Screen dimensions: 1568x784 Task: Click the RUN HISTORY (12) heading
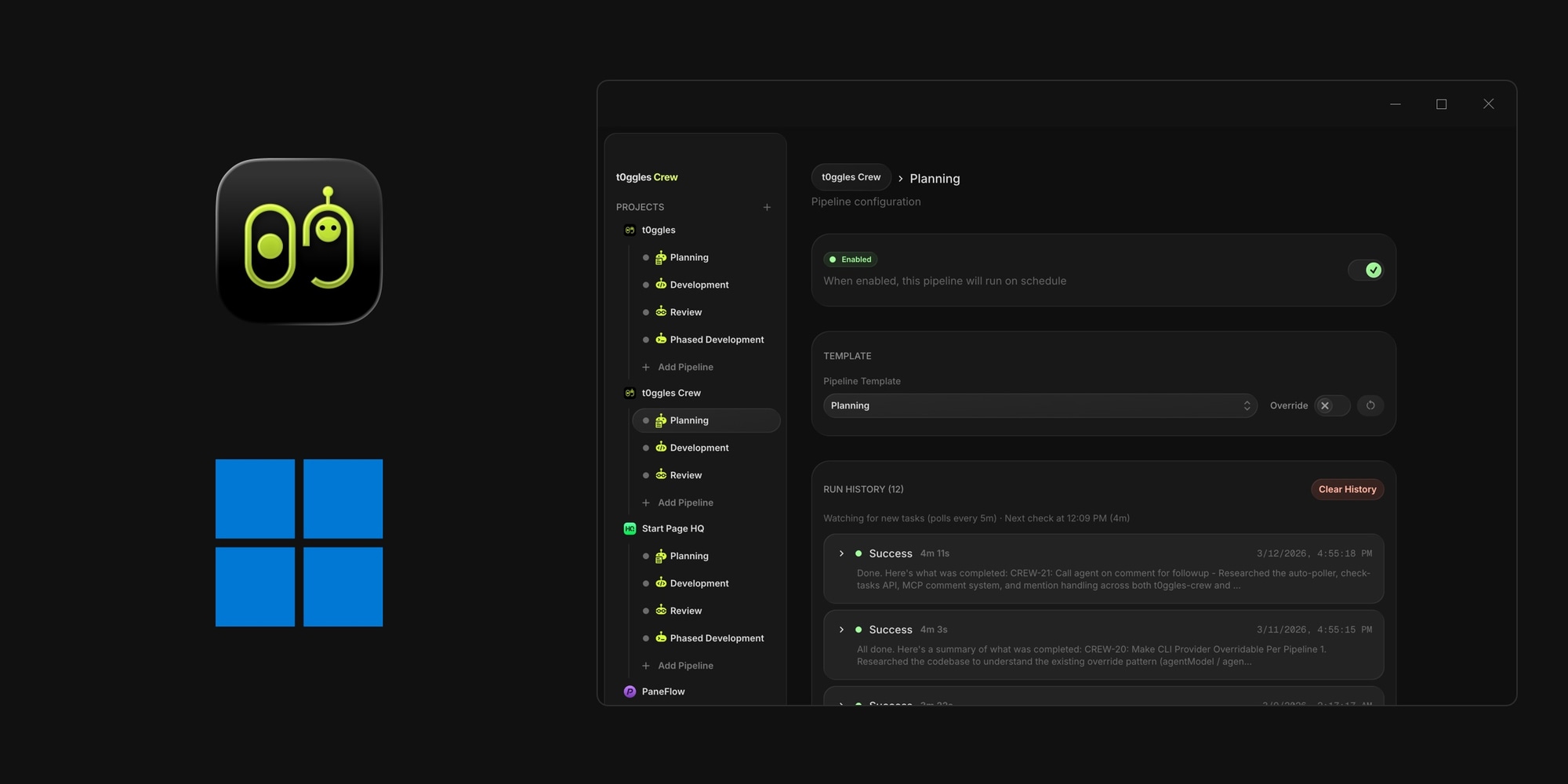click(x=863, y=489)
